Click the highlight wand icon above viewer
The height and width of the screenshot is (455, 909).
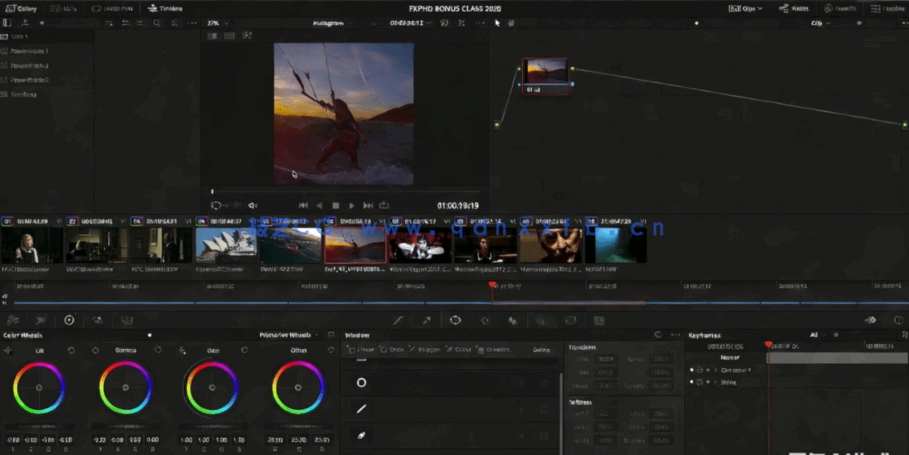pos(247,36)
